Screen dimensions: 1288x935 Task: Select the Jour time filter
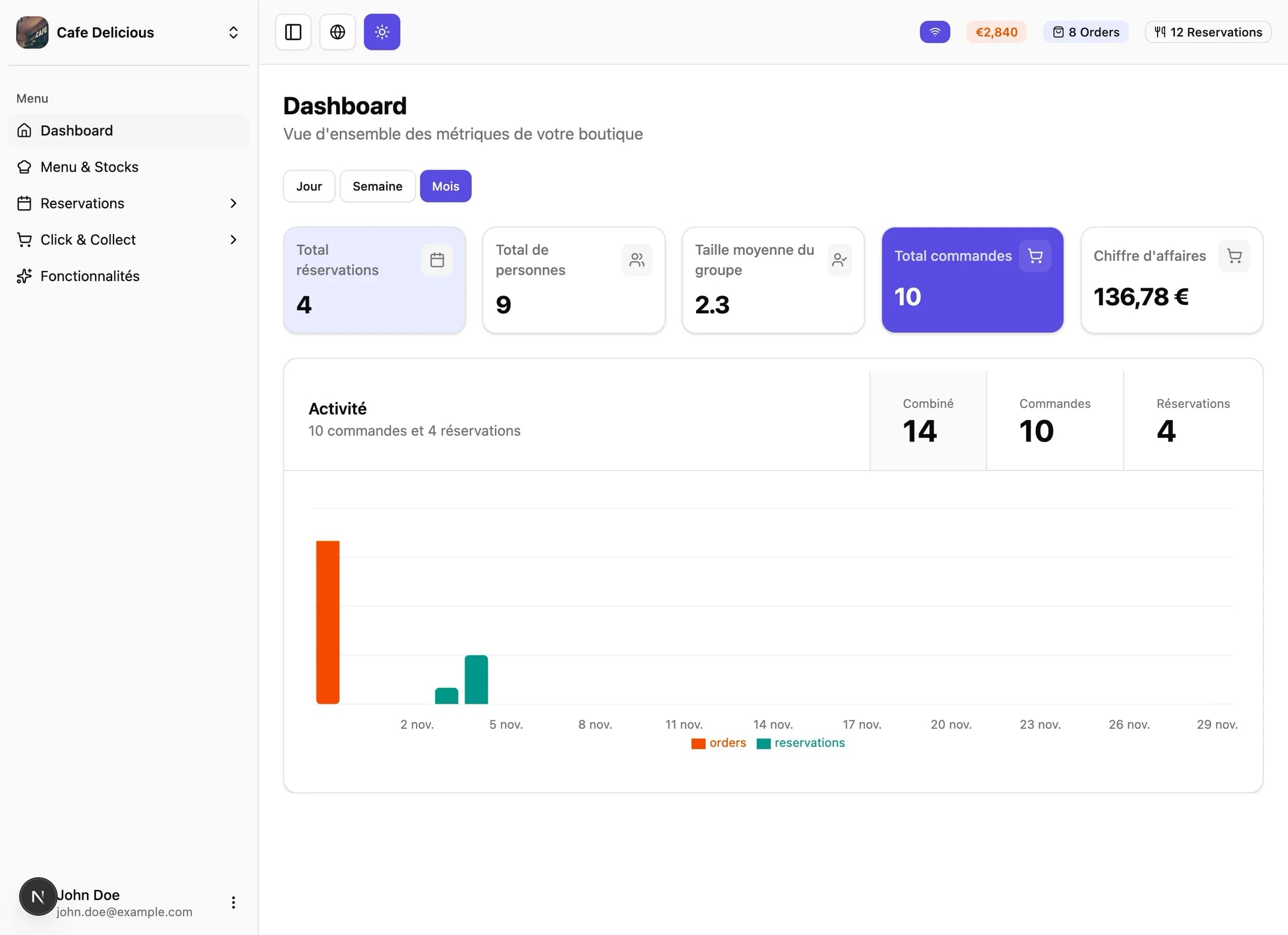(x=309, y=186)
